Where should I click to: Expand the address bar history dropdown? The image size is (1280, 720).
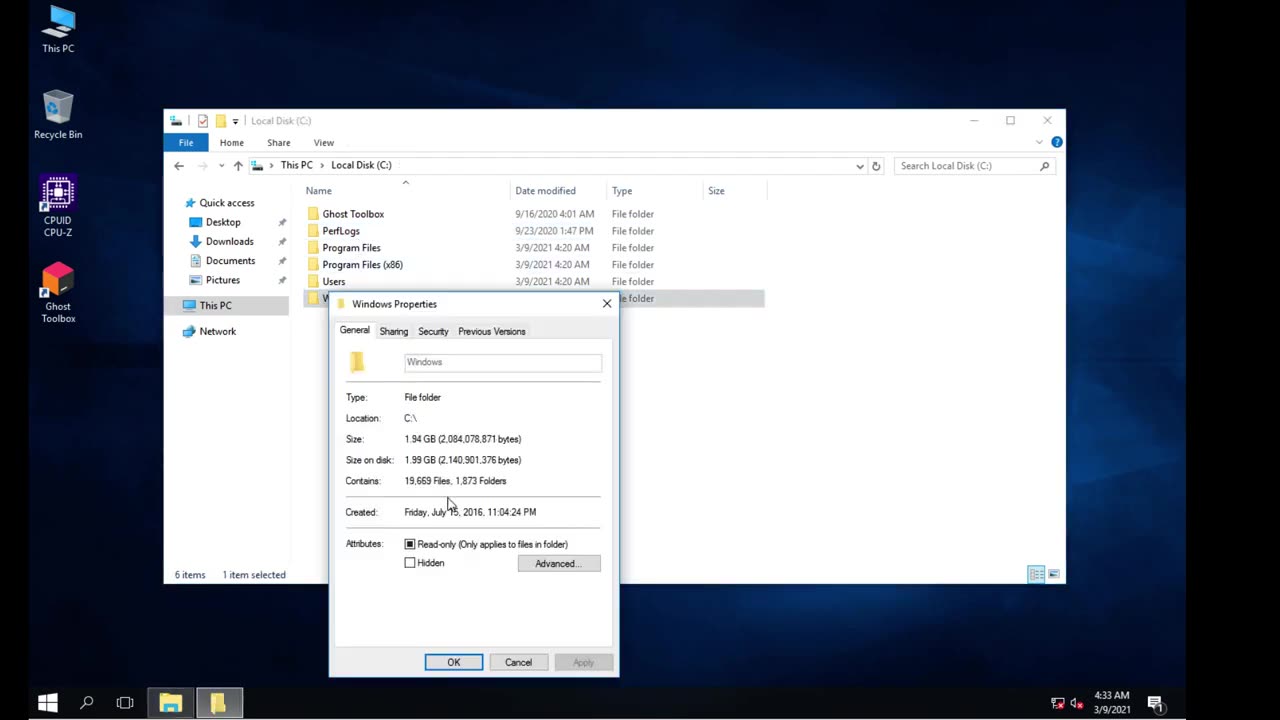click(860, 166)
